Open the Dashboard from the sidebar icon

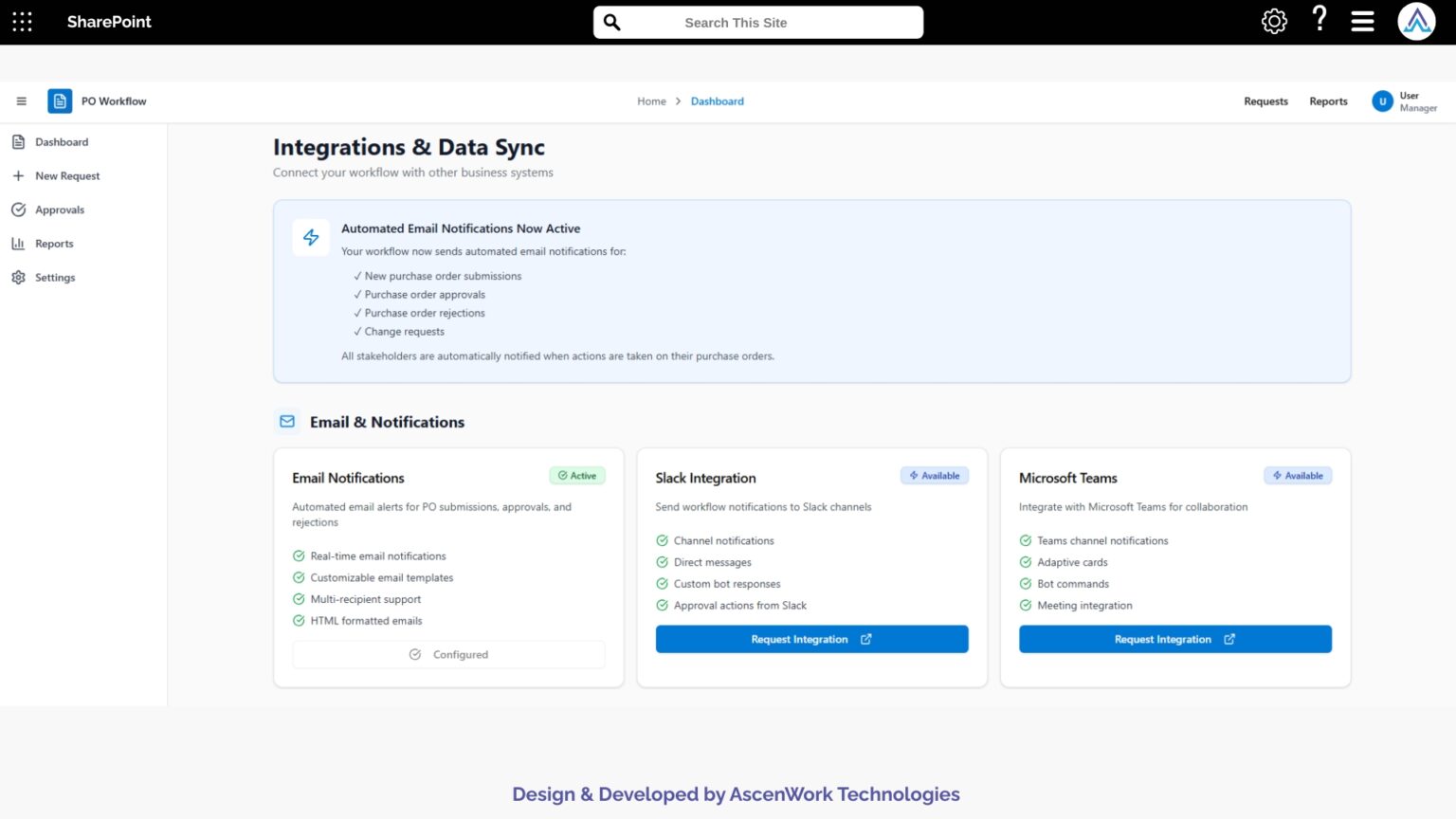[x=19, y=141]
